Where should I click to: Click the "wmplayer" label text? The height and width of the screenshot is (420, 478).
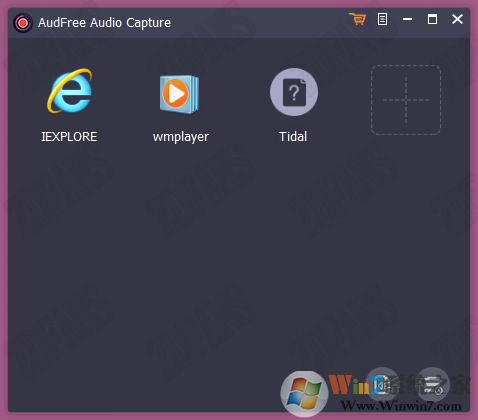click(181, 137)
